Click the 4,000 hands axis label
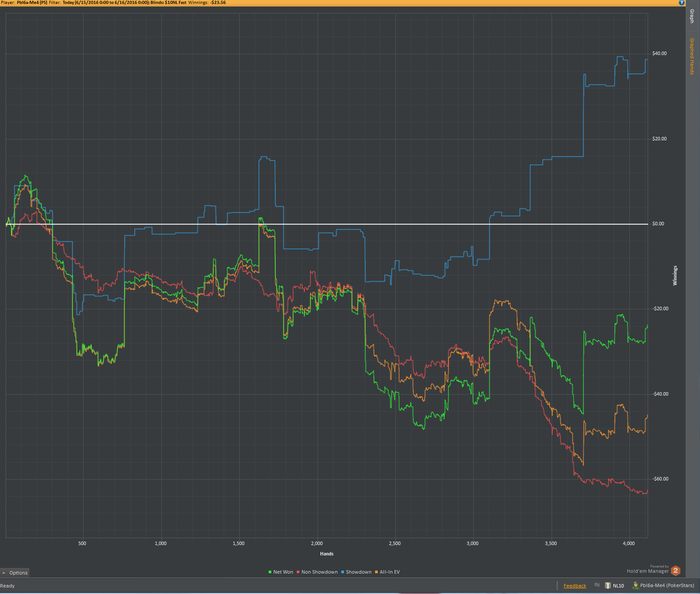This screenshot has width=700, height=594. click(629, 544)
